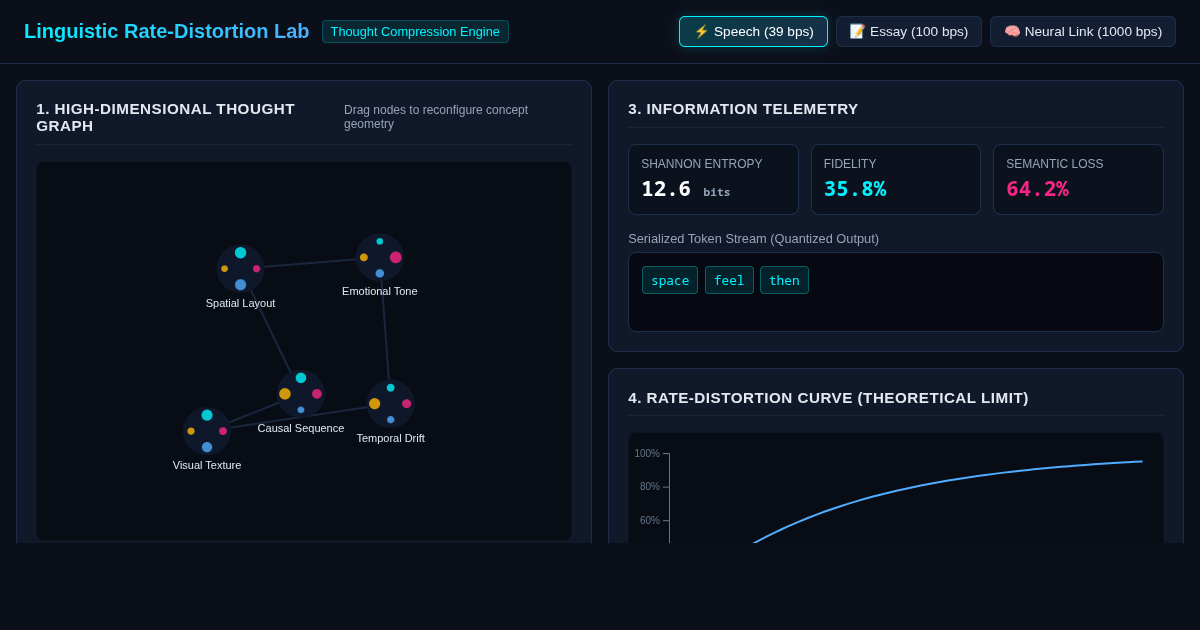
Task: Click the '3. Information Telemetry' heading
Action: pyautogui.click(x=743, y=108)
